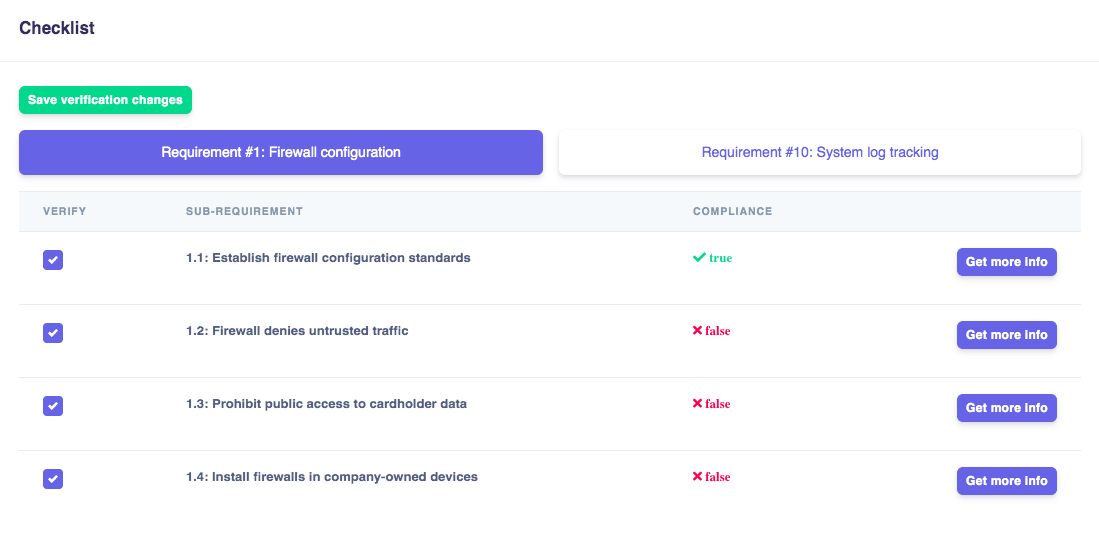Viewport: 1099px width, 543px height.
Task: Uncheck verify box for sub-requirement 1.1
Action: point(53,260)
